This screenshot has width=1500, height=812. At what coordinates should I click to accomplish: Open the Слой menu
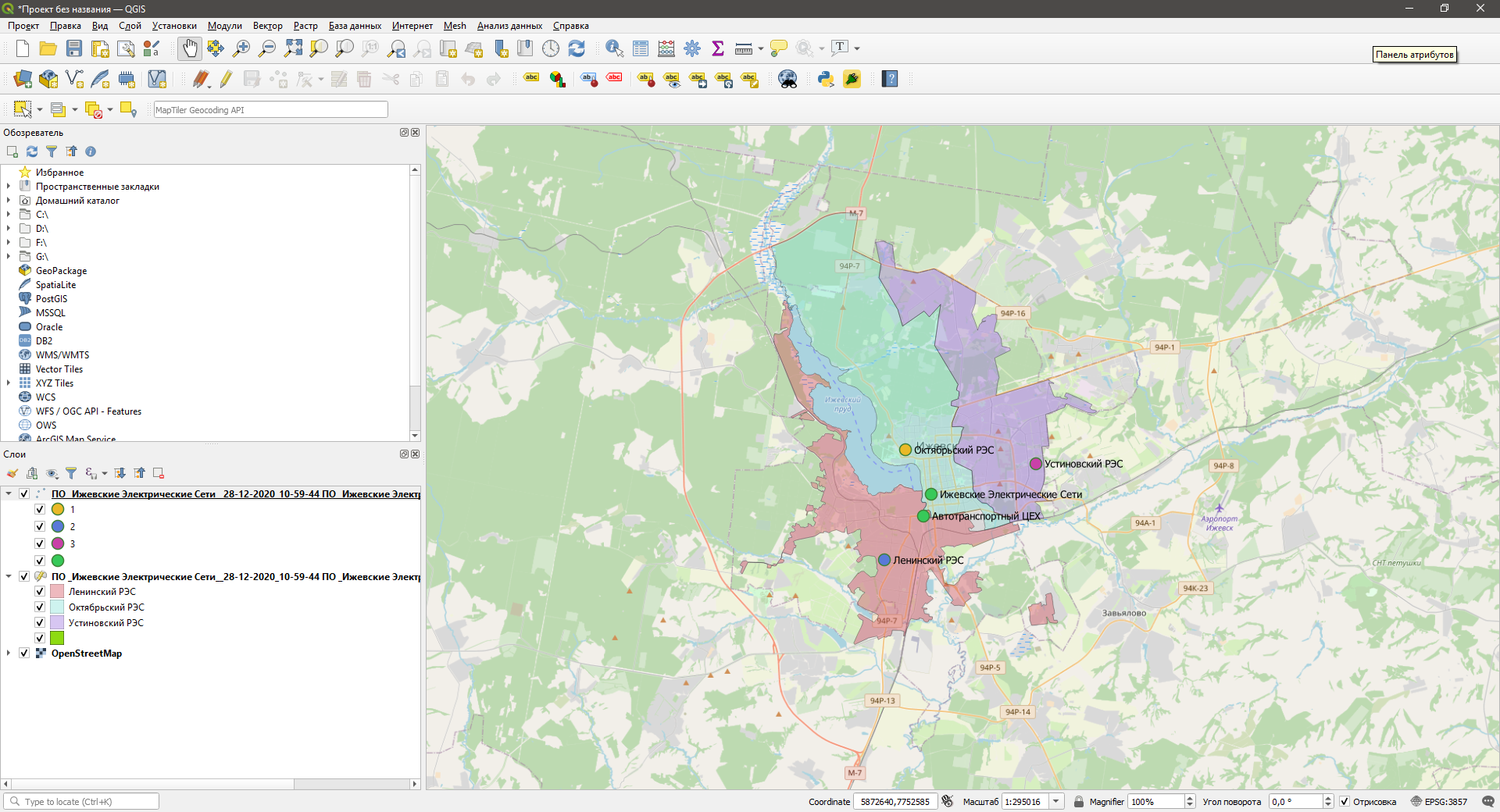coord(130,26)
